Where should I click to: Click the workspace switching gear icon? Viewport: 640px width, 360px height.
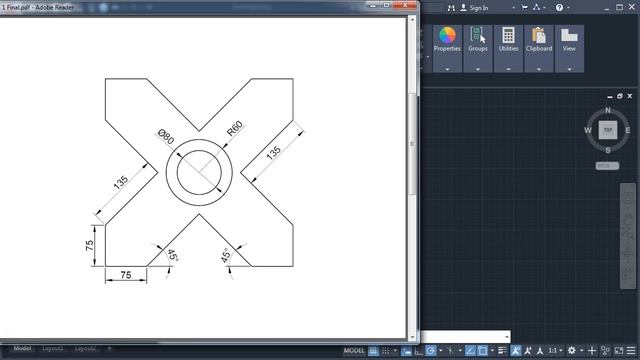tap(571, 350)
